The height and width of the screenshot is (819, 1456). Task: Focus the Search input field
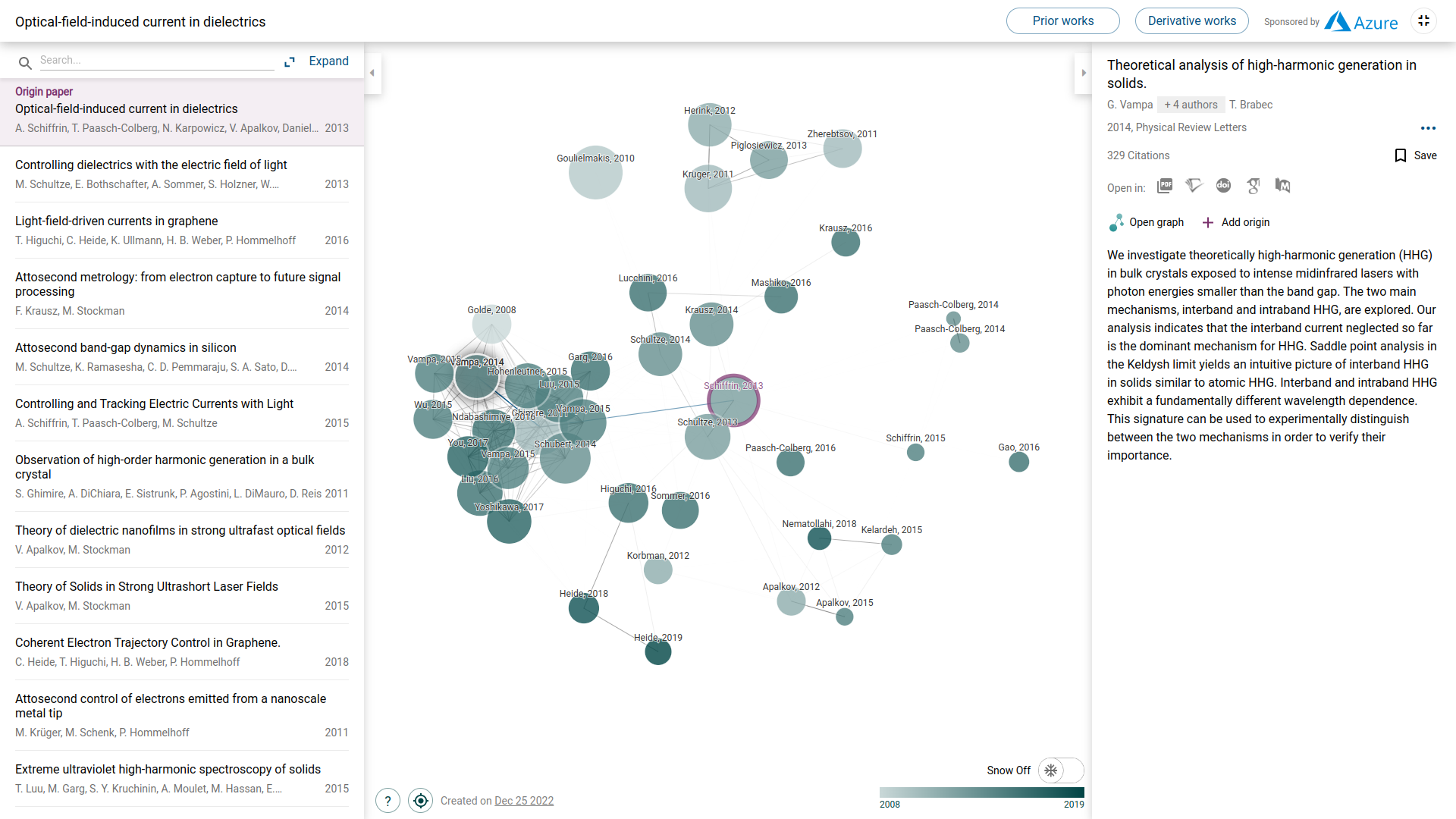156,61
